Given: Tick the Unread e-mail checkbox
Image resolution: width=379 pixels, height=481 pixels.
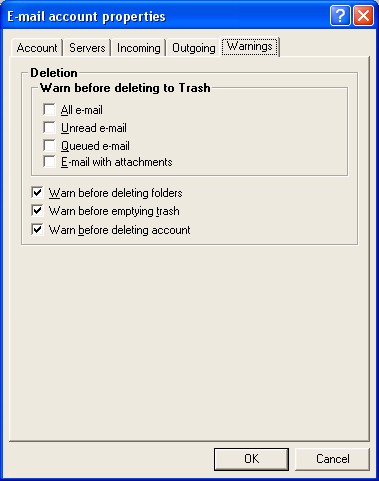Looking at the screenshot, I should pyautogui.click(x=49, y=127).
